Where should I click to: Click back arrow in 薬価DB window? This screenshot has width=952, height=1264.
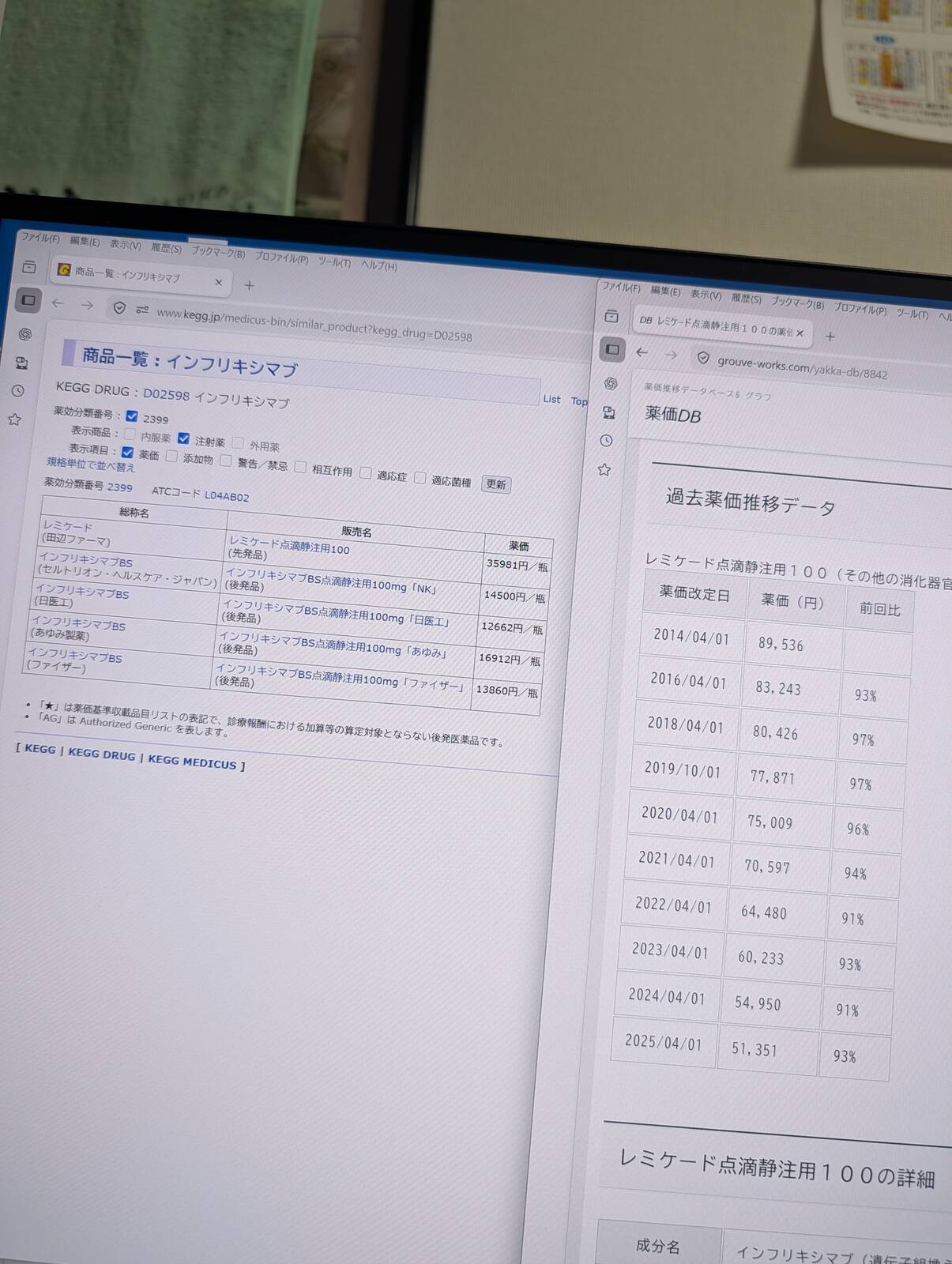(x=642, y=352)
